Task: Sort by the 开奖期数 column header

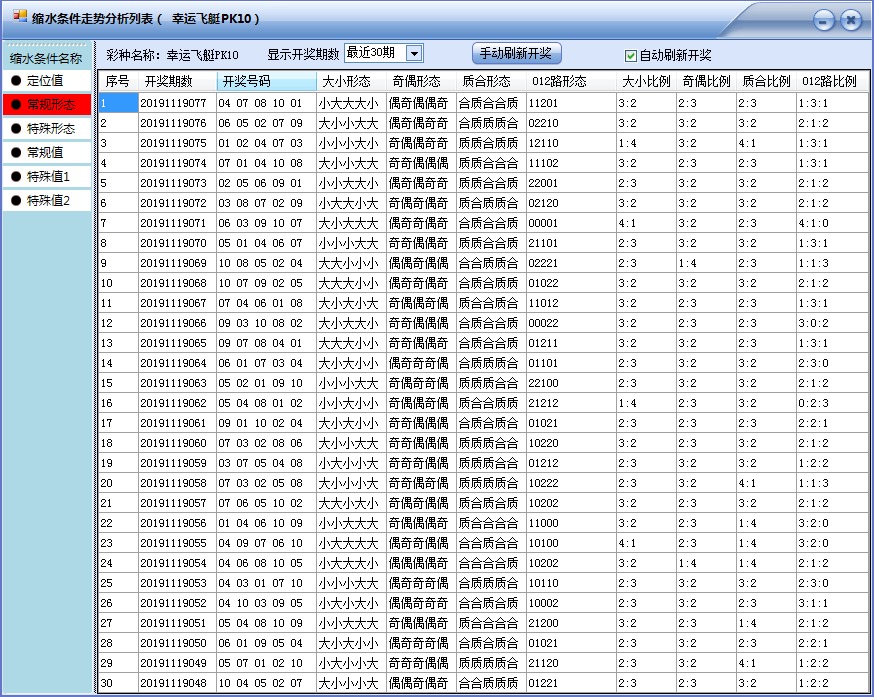Action: coord(168,82)
